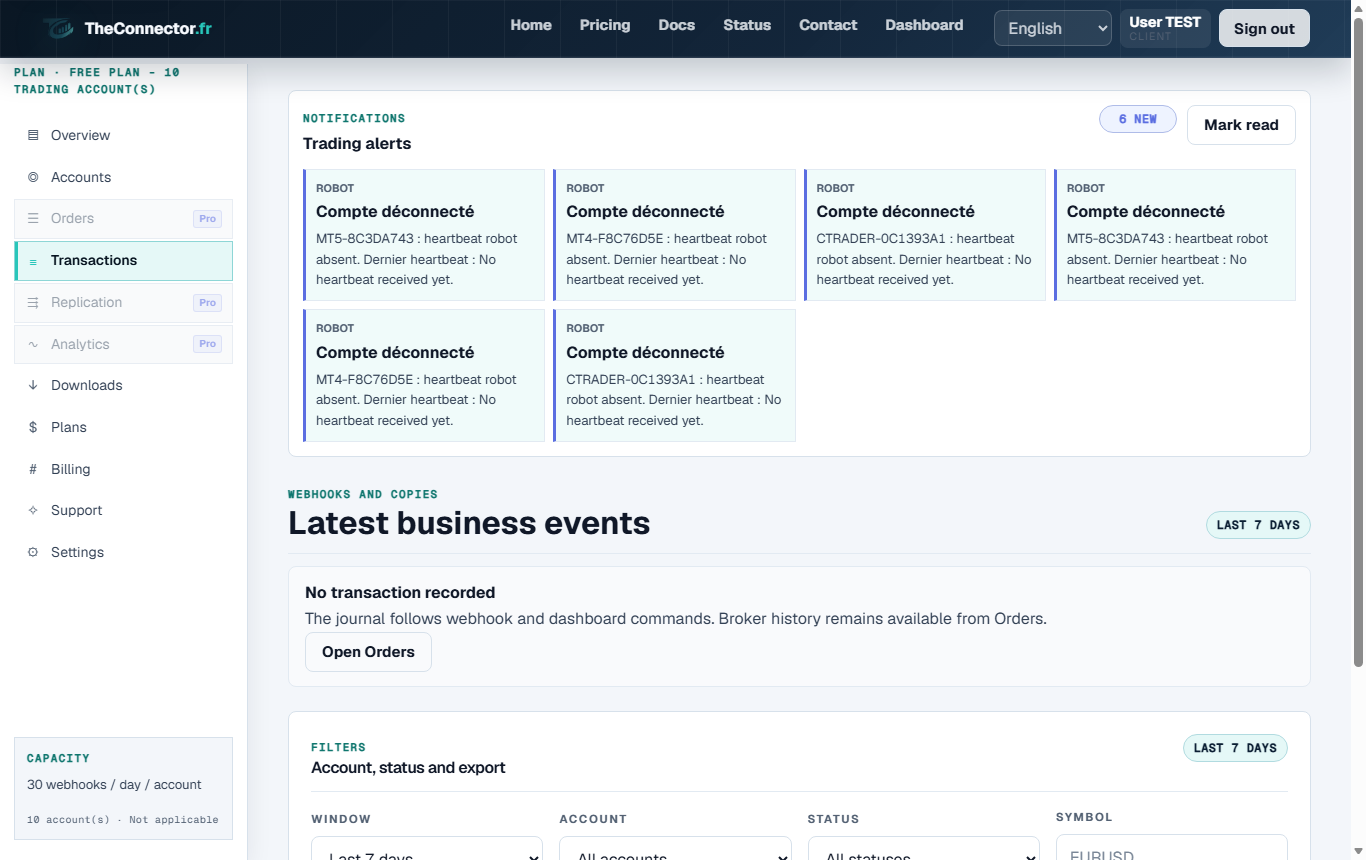Open the Language dropdown showing English
The width and height of the screenshot is (1366, 860).
(x=1053, y=28)
